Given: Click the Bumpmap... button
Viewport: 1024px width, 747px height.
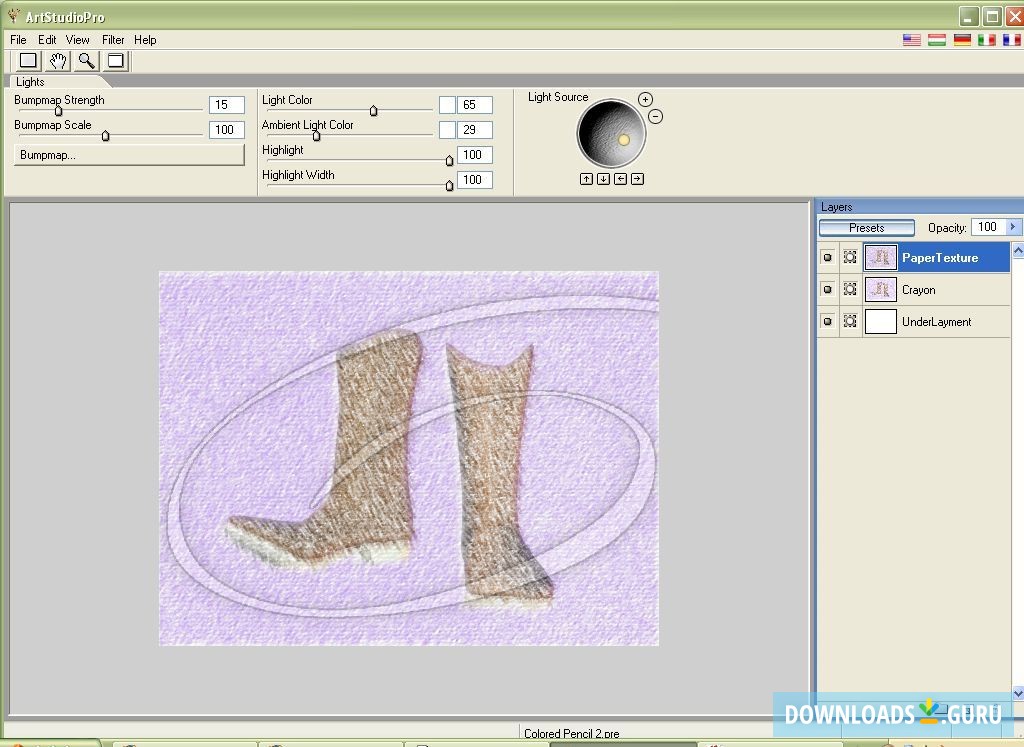Looking at the screenshot, I should tap(129, 155).
